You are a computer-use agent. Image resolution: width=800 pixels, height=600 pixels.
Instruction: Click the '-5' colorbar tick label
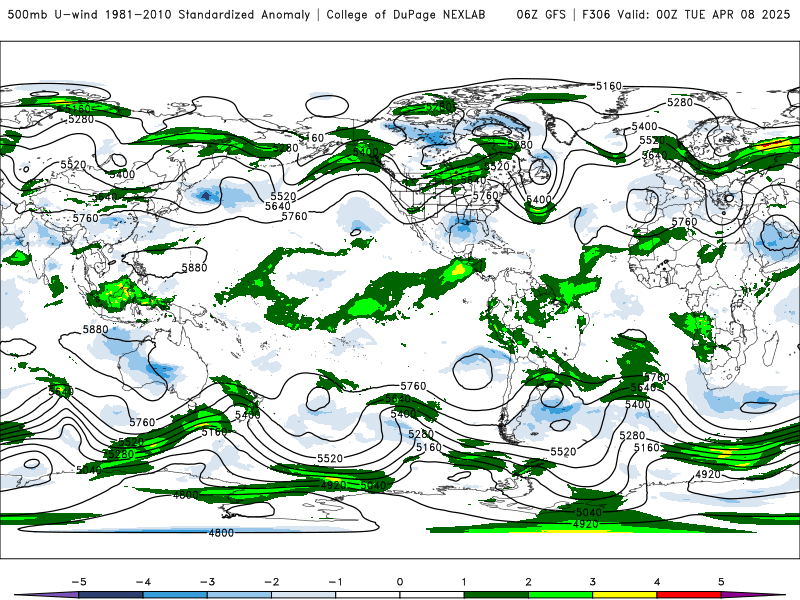(79, 582)
